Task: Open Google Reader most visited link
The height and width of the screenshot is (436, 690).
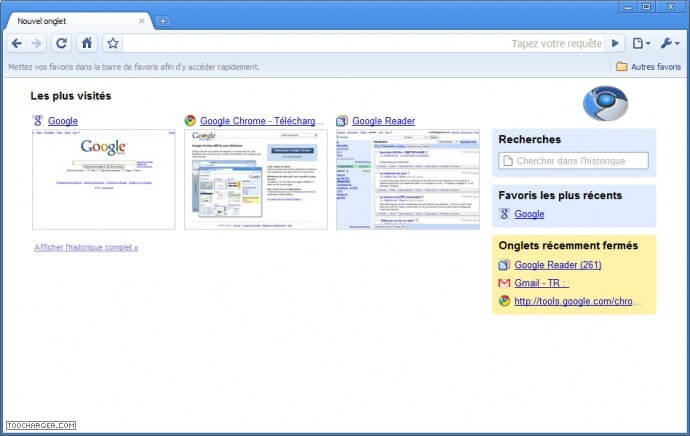Action: pos(384,121)
